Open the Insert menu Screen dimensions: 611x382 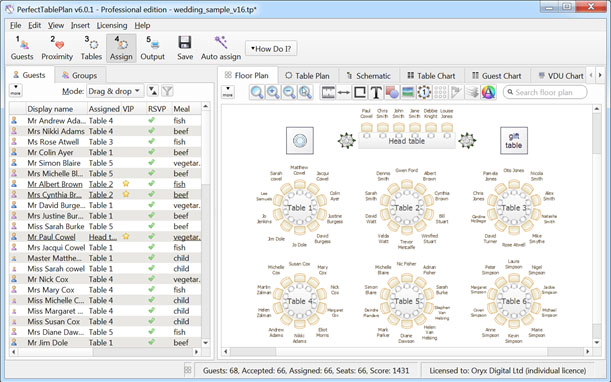tap(80, 25)
